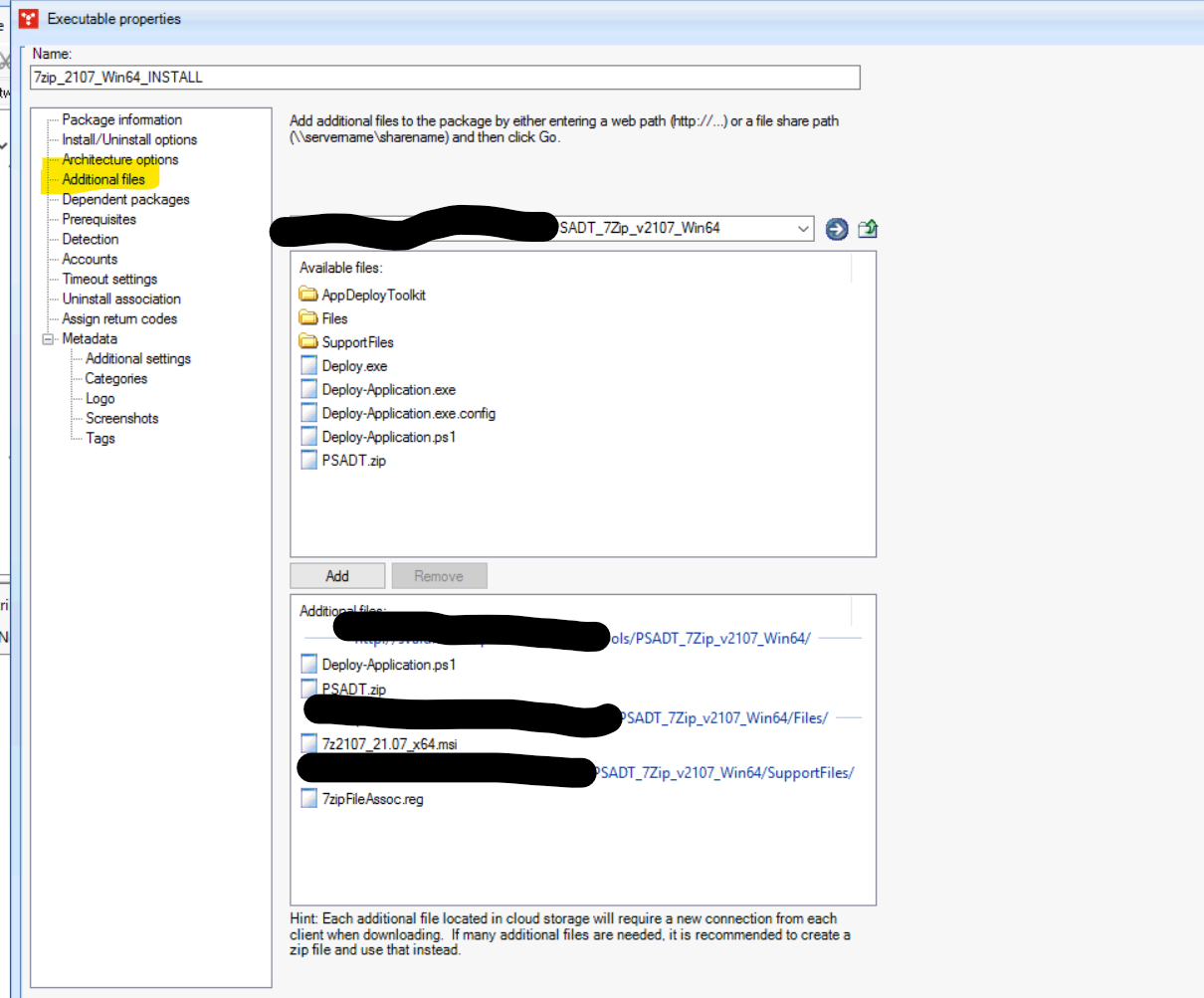Click the folder upload icon beside Go arrow

click(x=867, y=229)
